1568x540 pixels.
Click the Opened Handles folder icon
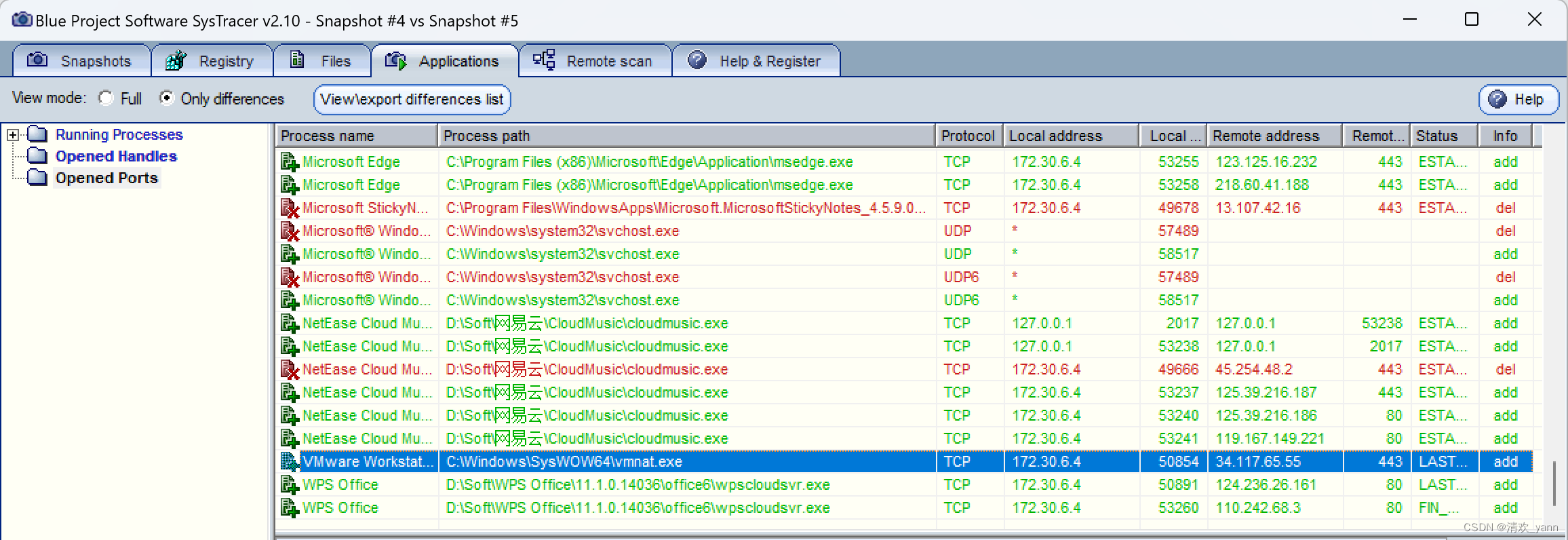click(x=37, y=156)
